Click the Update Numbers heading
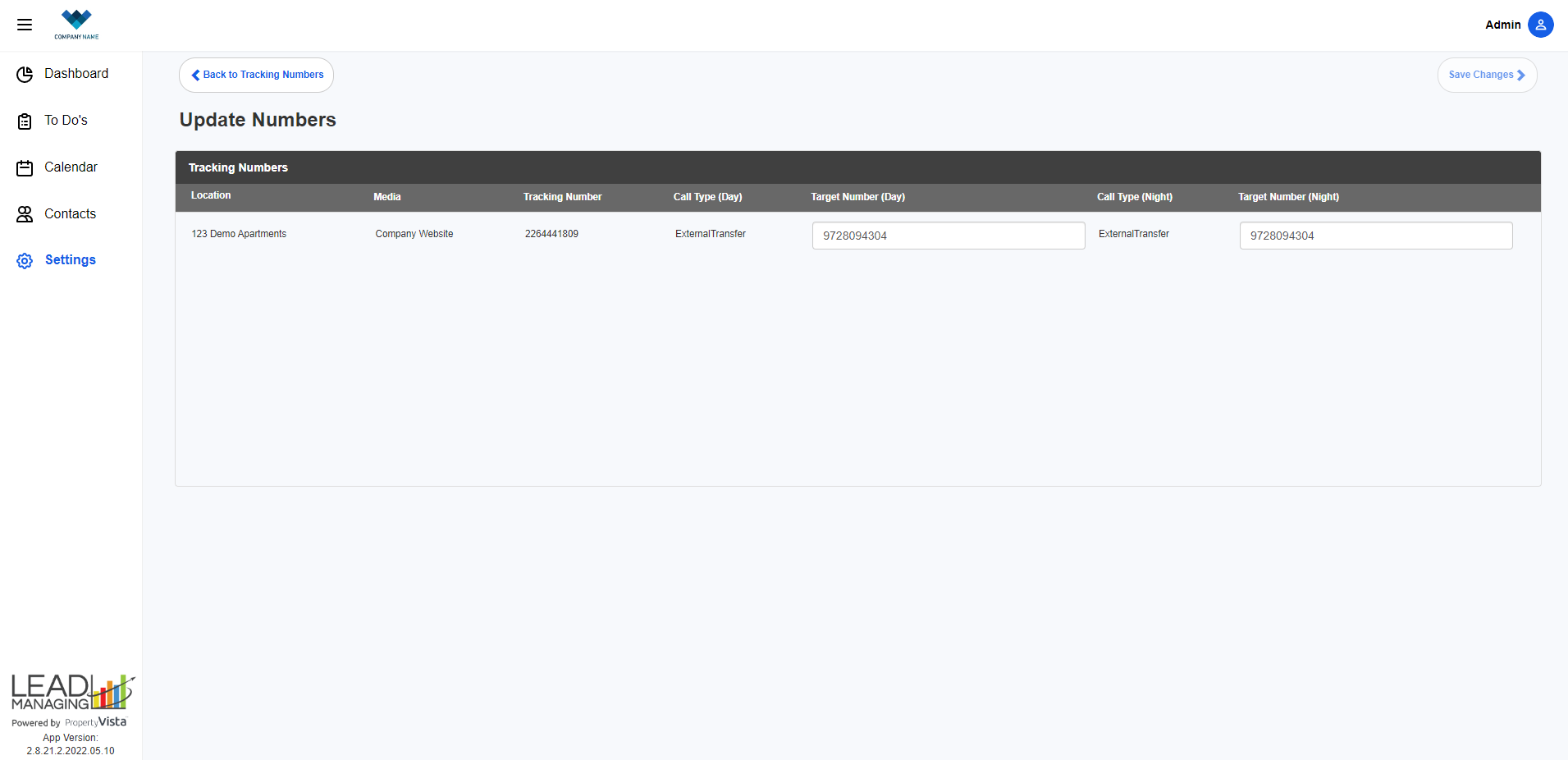The height and width of the screenshot is (760, 1568). click(x=258, y=120)
